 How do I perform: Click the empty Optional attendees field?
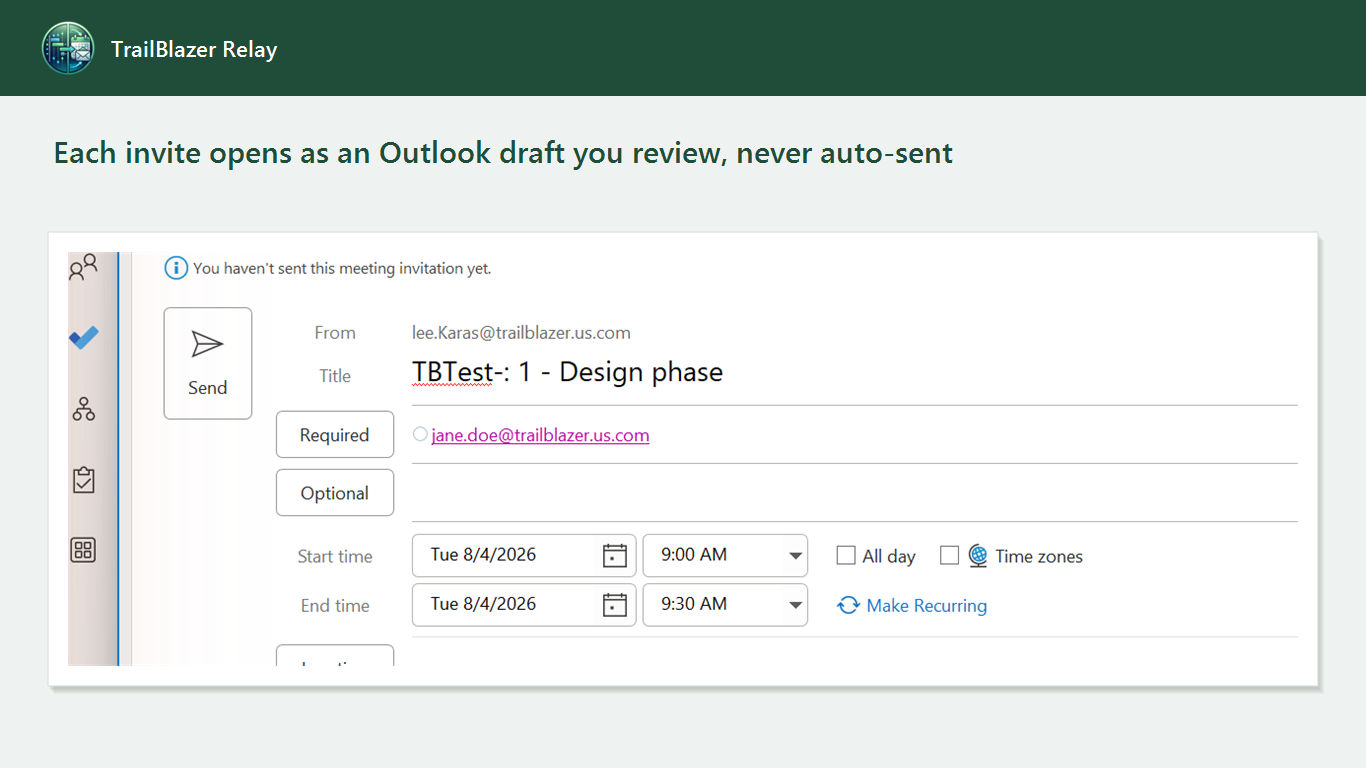pyautogui.click(x=854, y=493)
